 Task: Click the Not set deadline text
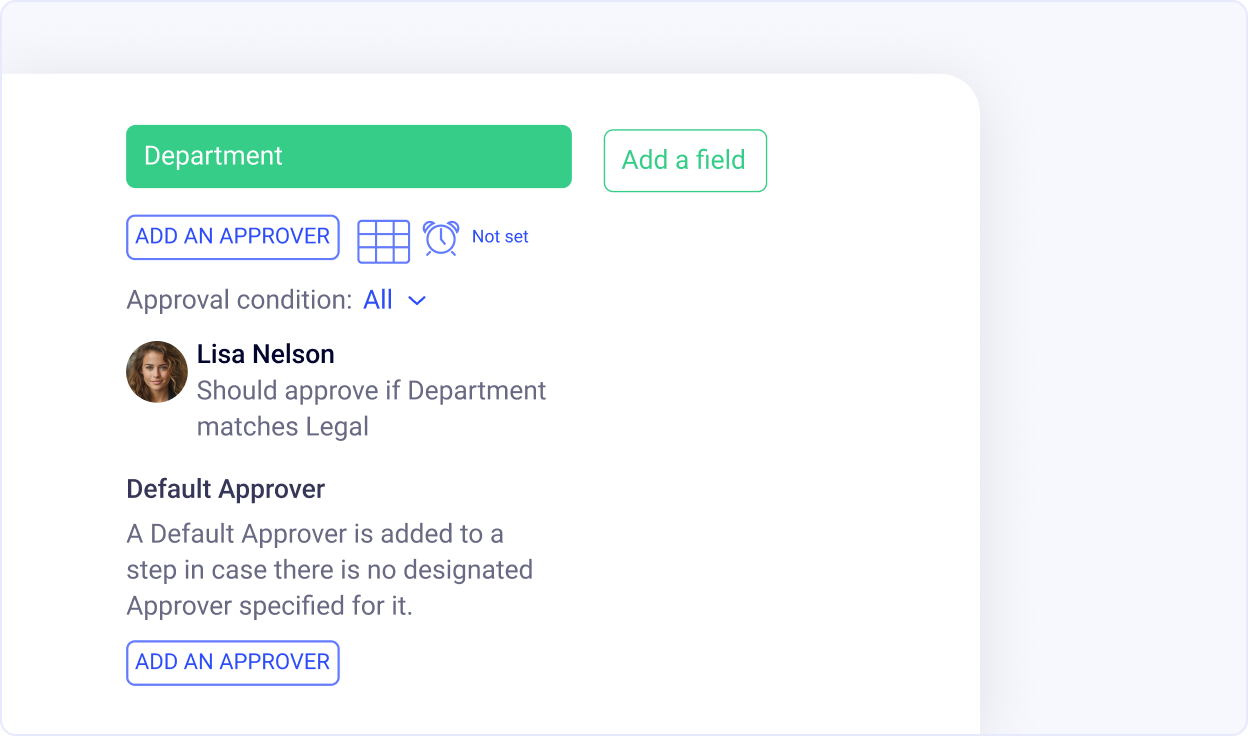[500, 237]
